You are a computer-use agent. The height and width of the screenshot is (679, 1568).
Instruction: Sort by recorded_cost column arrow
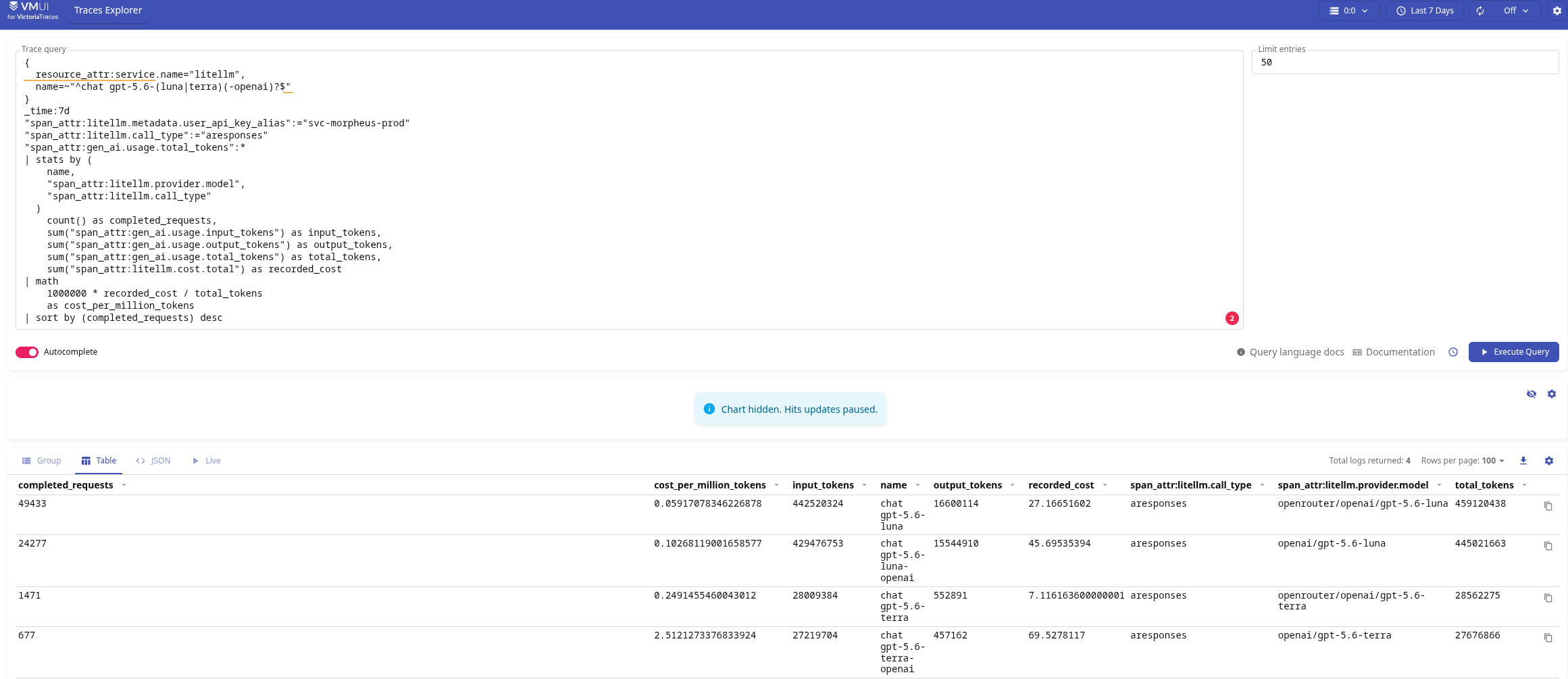click(x=1105, y=485)
